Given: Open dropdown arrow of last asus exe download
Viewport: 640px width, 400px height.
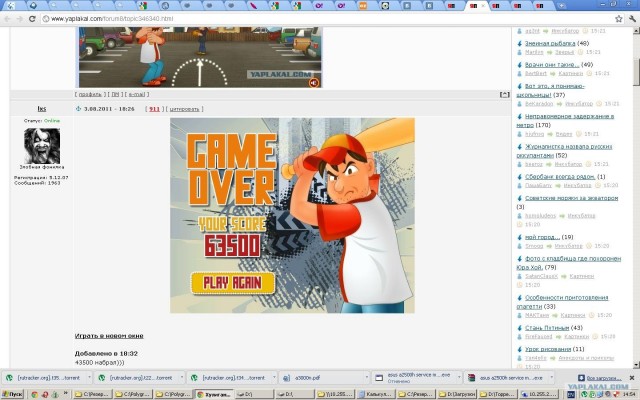Looking at the screenshot, I should (551, 378).
